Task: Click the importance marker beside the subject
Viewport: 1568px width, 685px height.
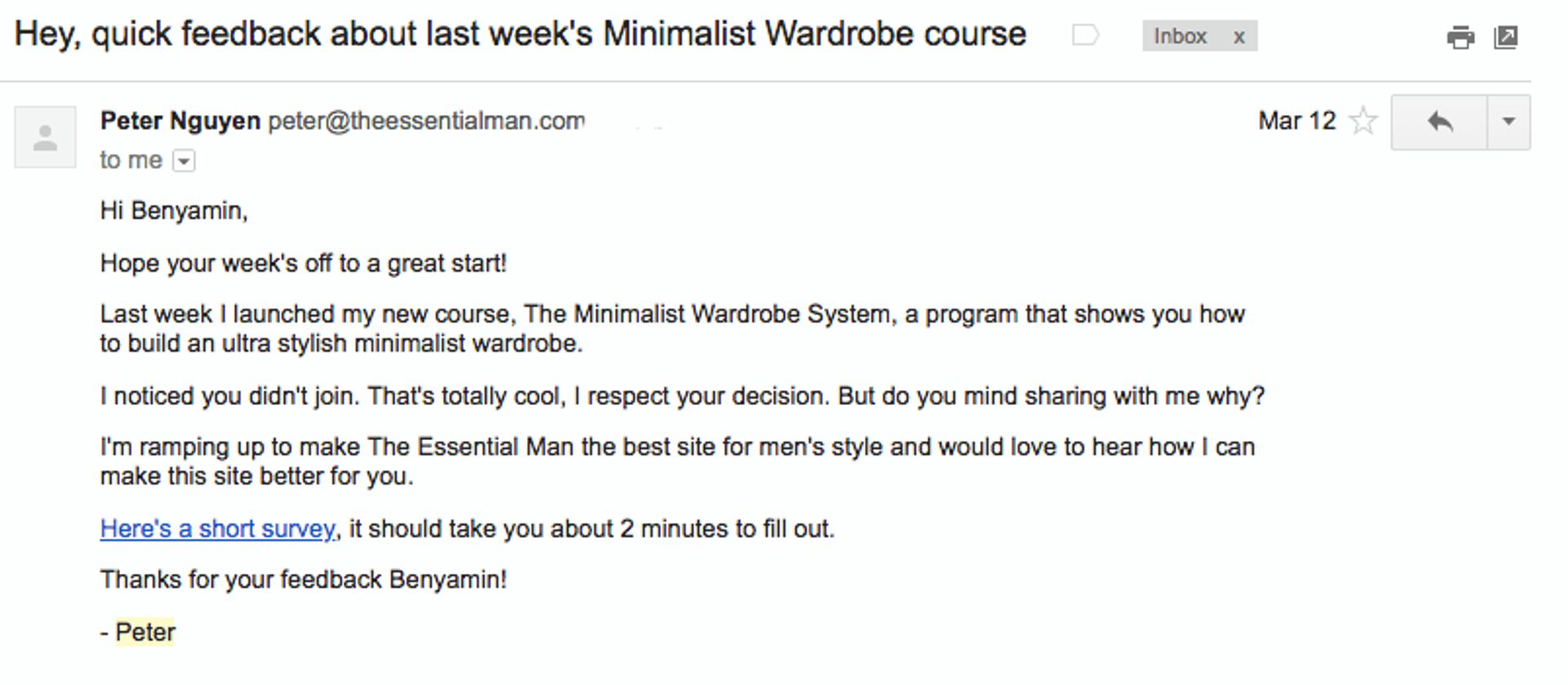Action: coord(1085,35)
